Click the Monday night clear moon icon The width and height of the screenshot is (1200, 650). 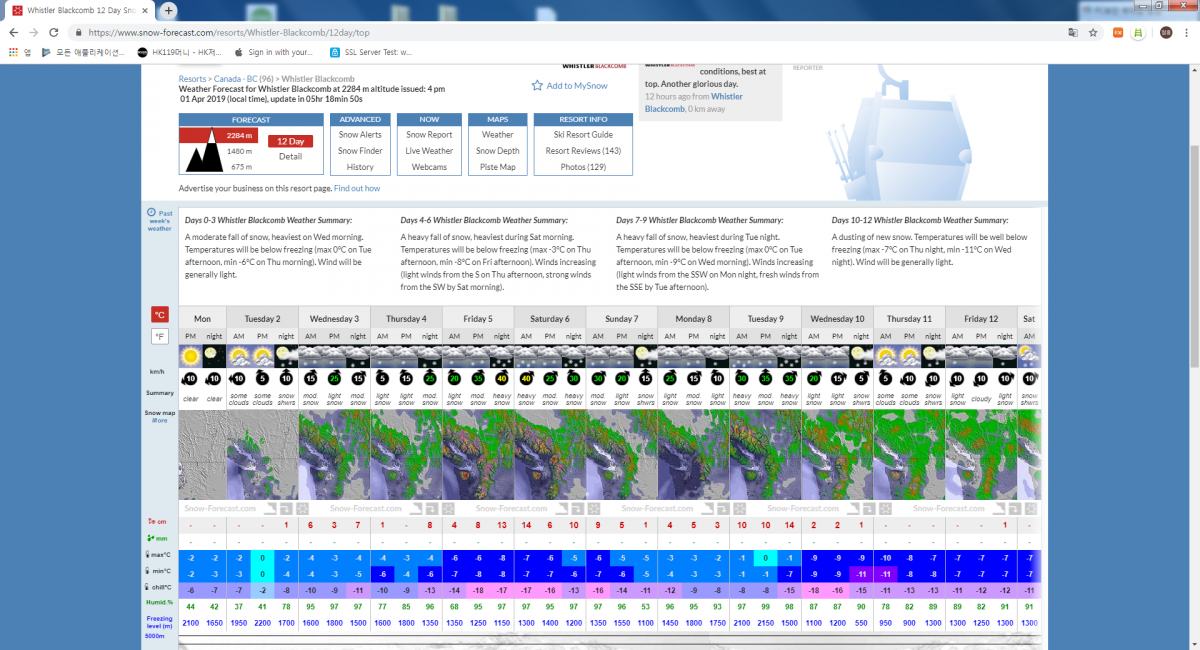click(x=214, y=356)
